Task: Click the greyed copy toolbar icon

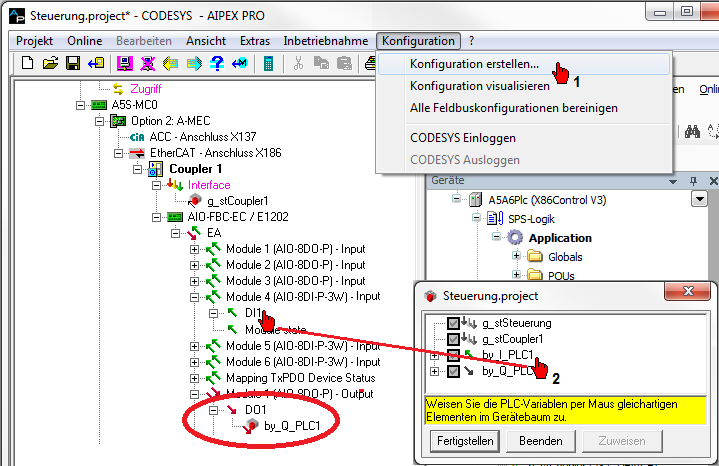Action: coord(321,63)
